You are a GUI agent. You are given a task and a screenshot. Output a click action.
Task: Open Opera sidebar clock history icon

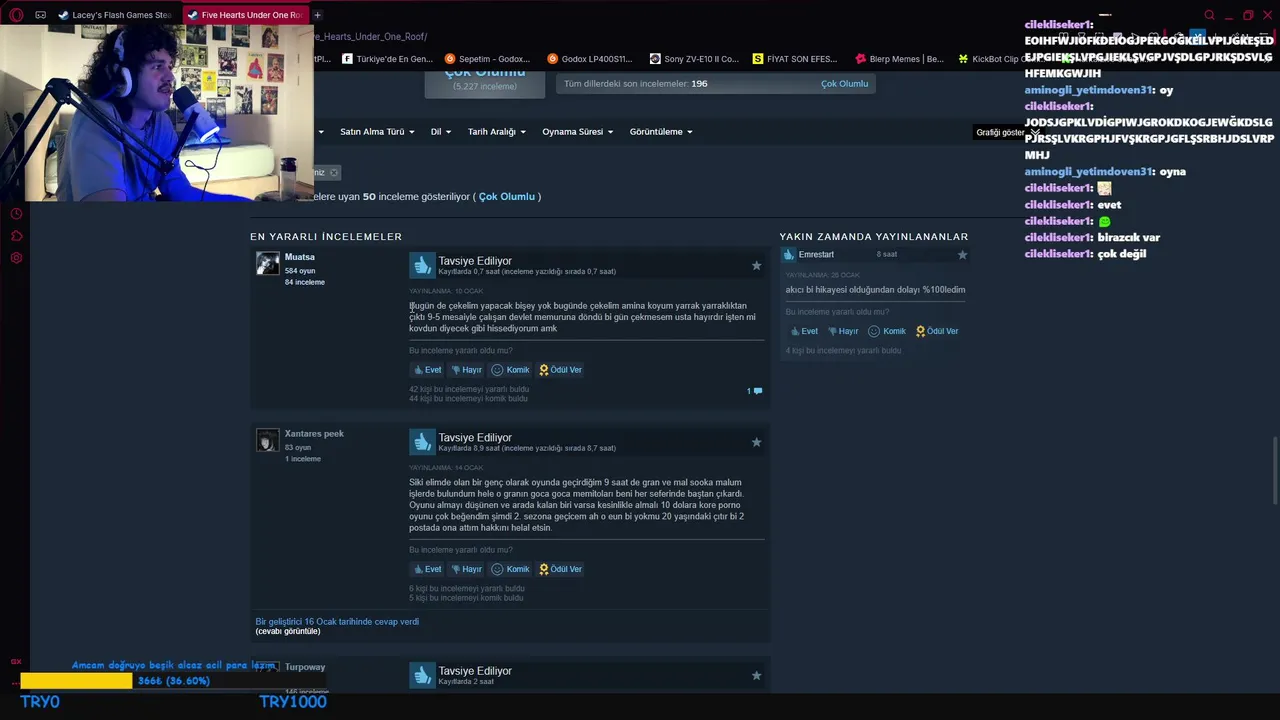pos(16,214)
